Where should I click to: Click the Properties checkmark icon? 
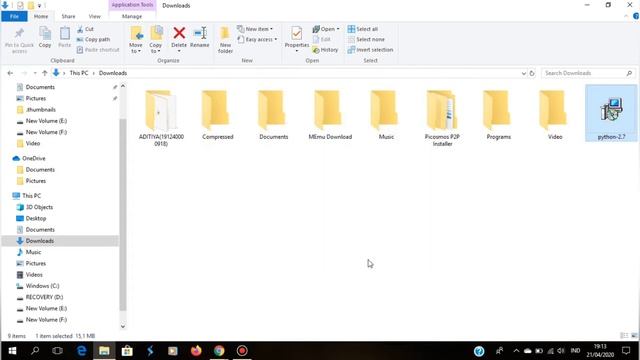(297, 33)
